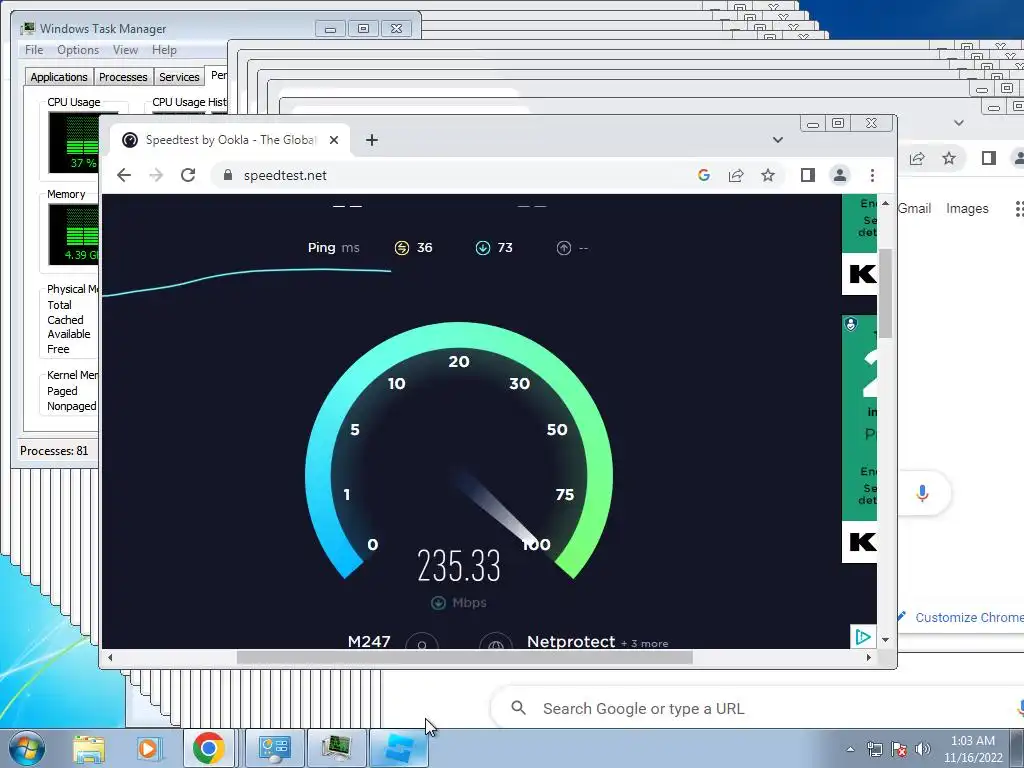Open Google icon in the Speedtest address bar
The height and width of the screenshot is (768, 1024).
(x=703, y=175)
